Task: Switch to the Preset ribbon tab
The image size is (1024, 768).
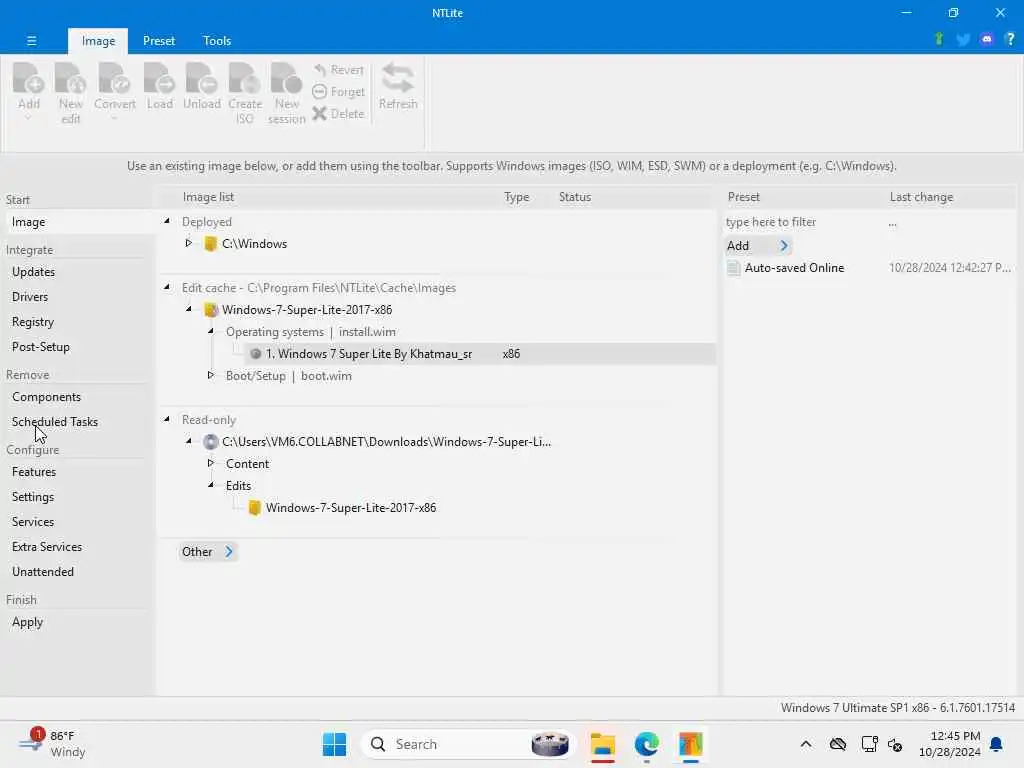Action: click(x=159, y=40)
